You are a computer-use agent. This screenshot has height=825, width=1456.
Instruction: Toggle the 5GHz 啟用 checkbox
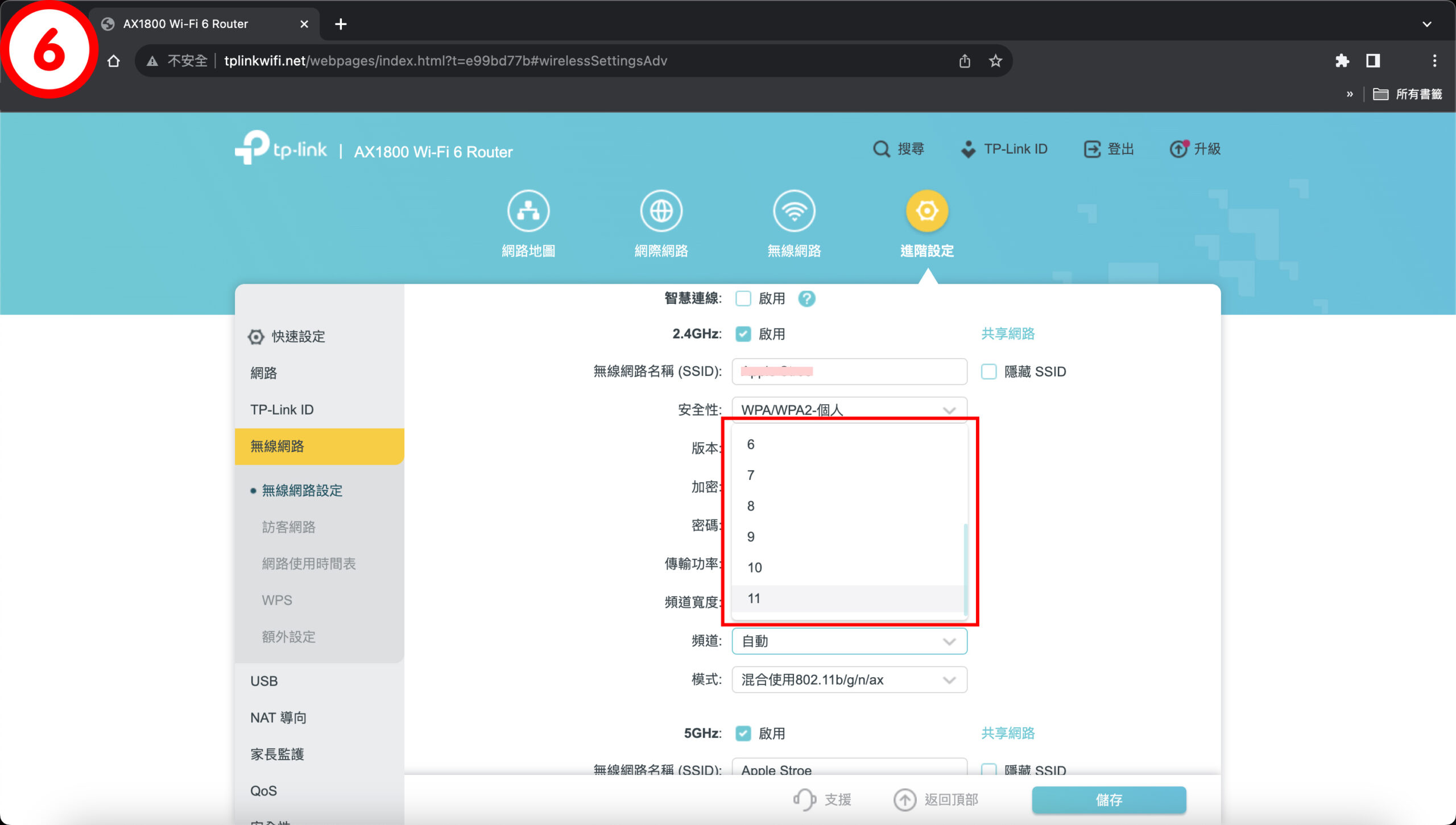point(743,733)
